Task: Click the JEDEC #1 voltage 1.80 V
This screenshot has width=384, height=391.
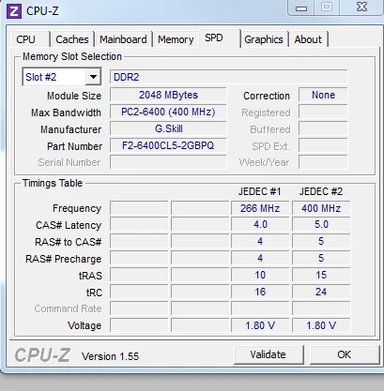Action: pyautogui.click(x=260, y=325)
